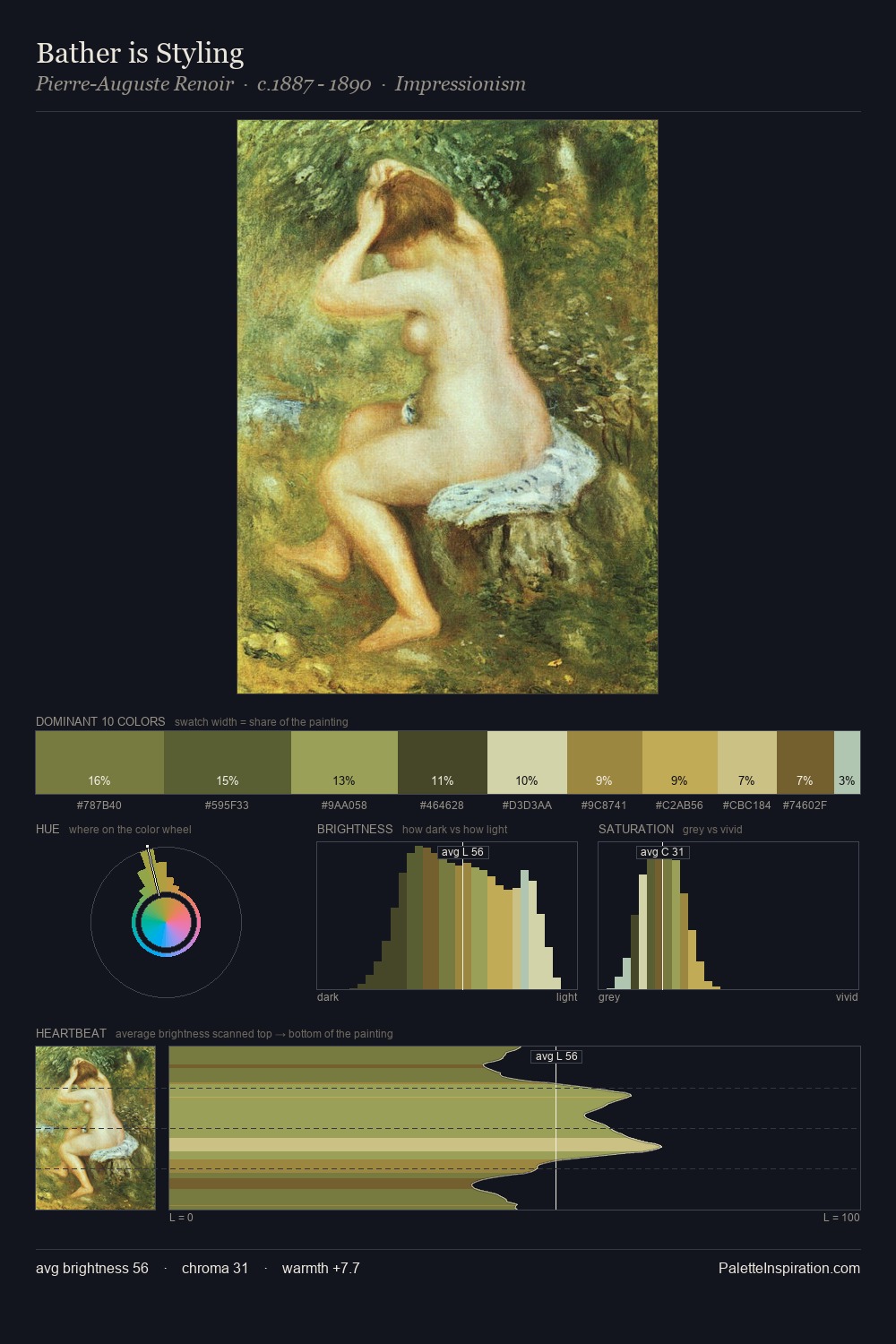Click the hue color wheel
The width and height of the screenshot is (896, 1344).
[x=166, y=922]
